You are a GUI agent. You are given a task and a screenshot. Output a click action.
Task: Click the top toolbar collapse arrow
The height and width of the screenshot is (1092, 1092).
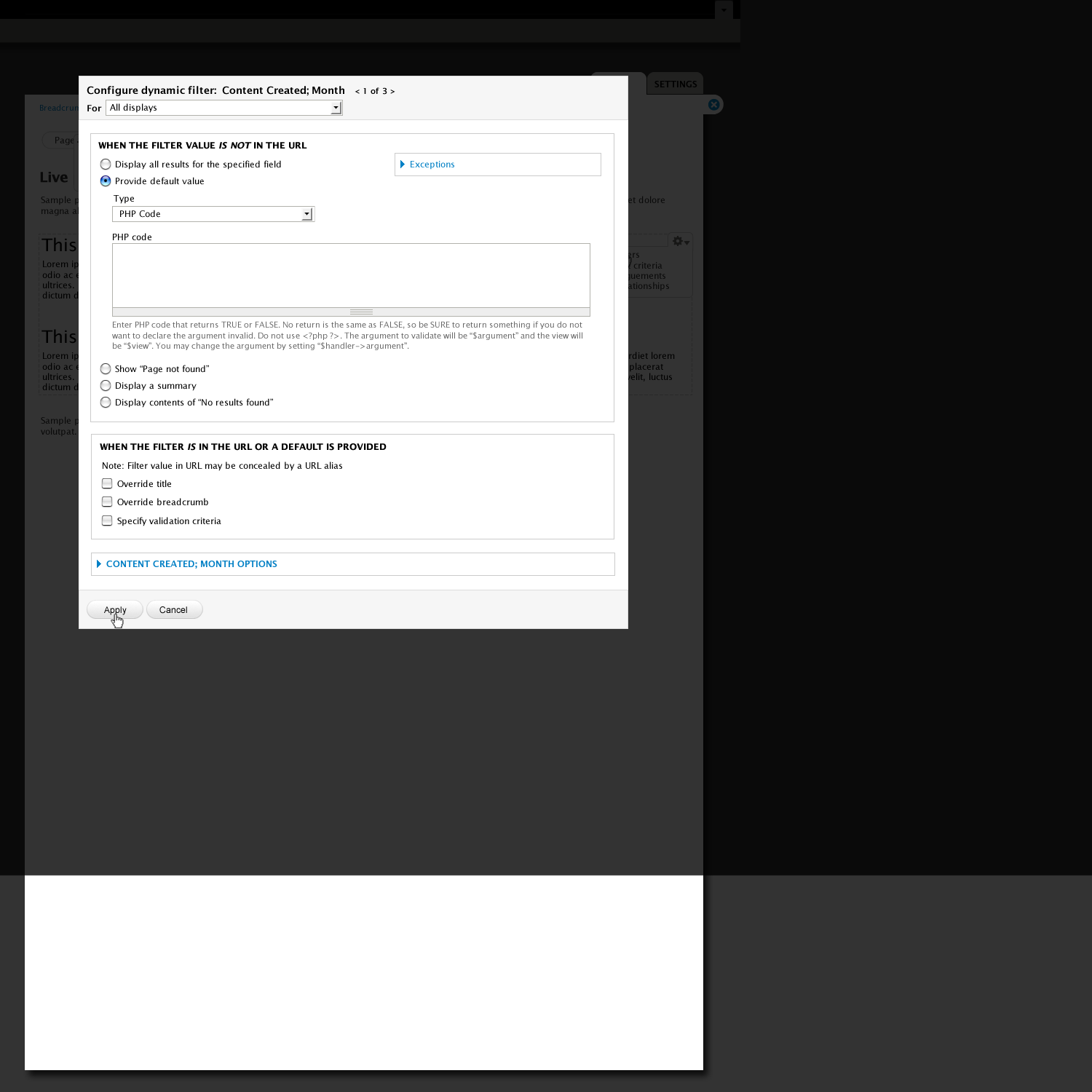[x=724, y=10]
